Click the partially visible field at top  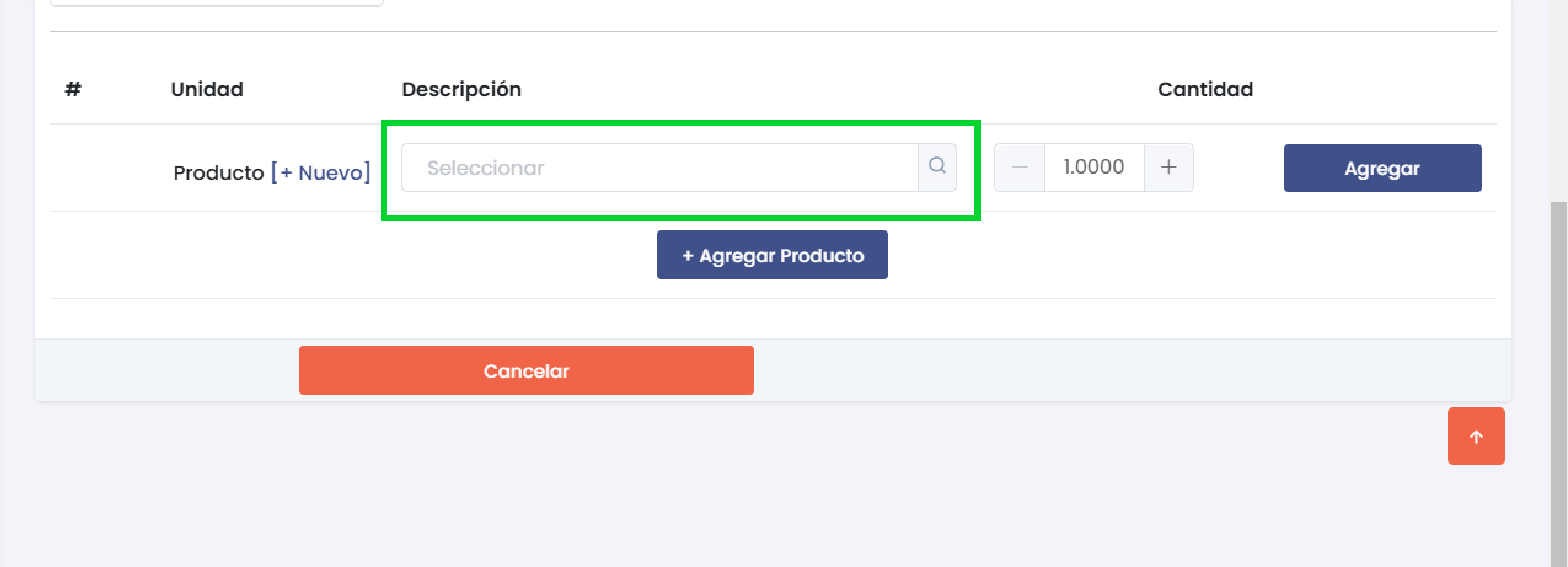pos(216,2)
